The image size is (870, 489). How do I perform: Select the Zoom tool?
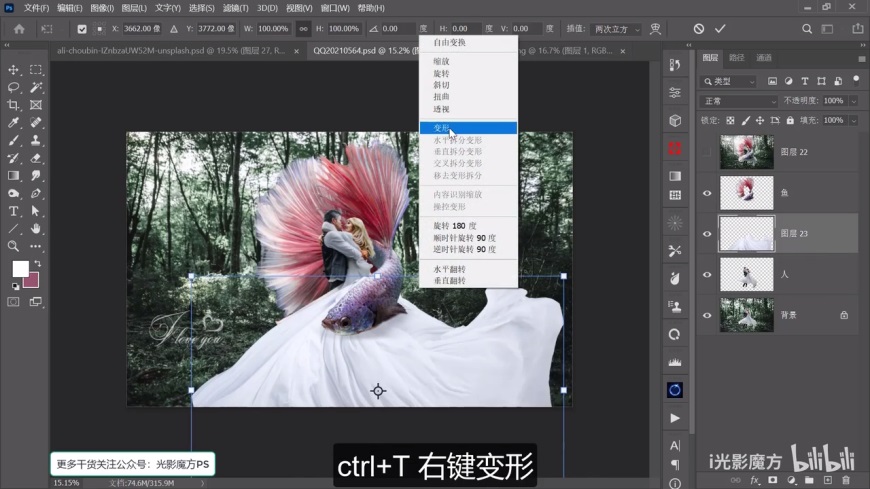tap(13, 246)
